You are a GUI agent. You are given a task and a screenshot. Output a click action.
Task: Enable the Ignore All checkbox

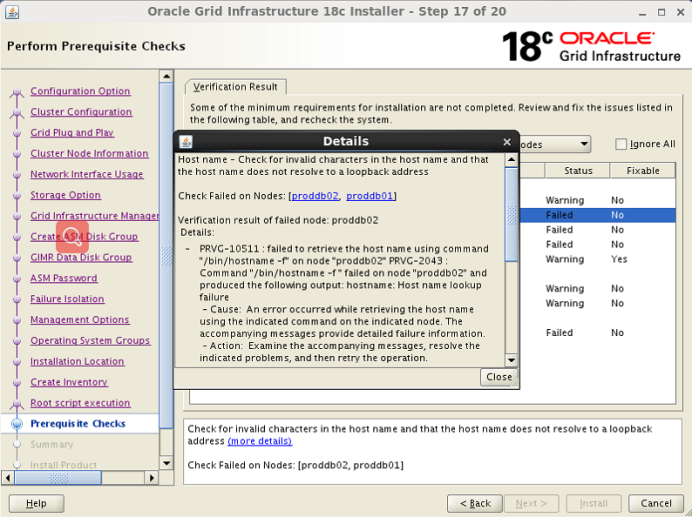[621, 144]
